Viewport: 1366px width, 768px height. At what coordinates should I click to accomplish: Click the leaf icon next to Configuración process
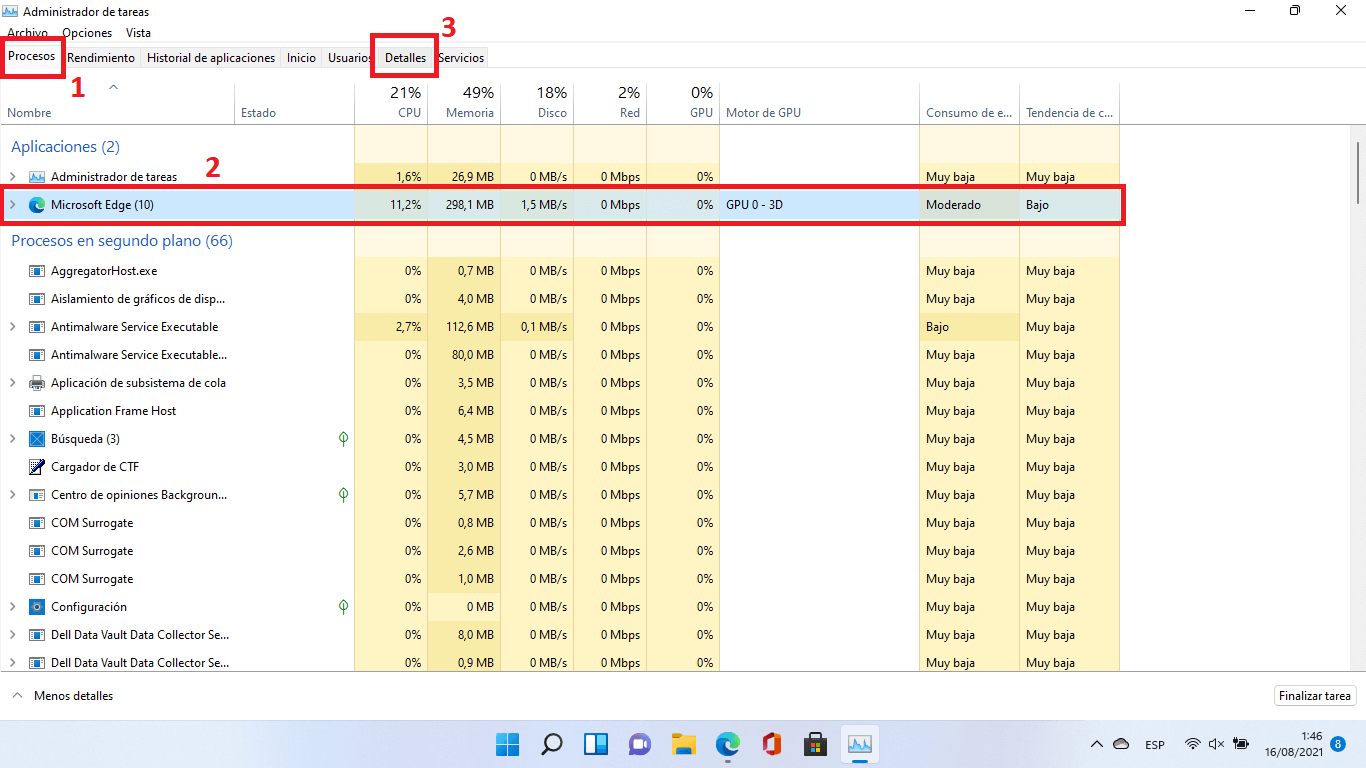tap(343, 606)
